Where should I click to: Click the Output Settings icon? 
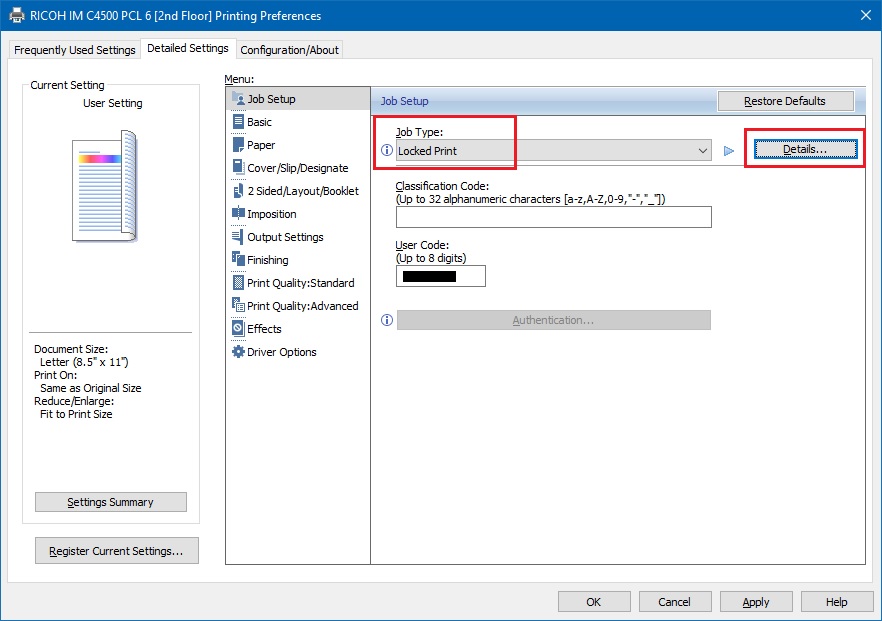click(x=238, y=237)
